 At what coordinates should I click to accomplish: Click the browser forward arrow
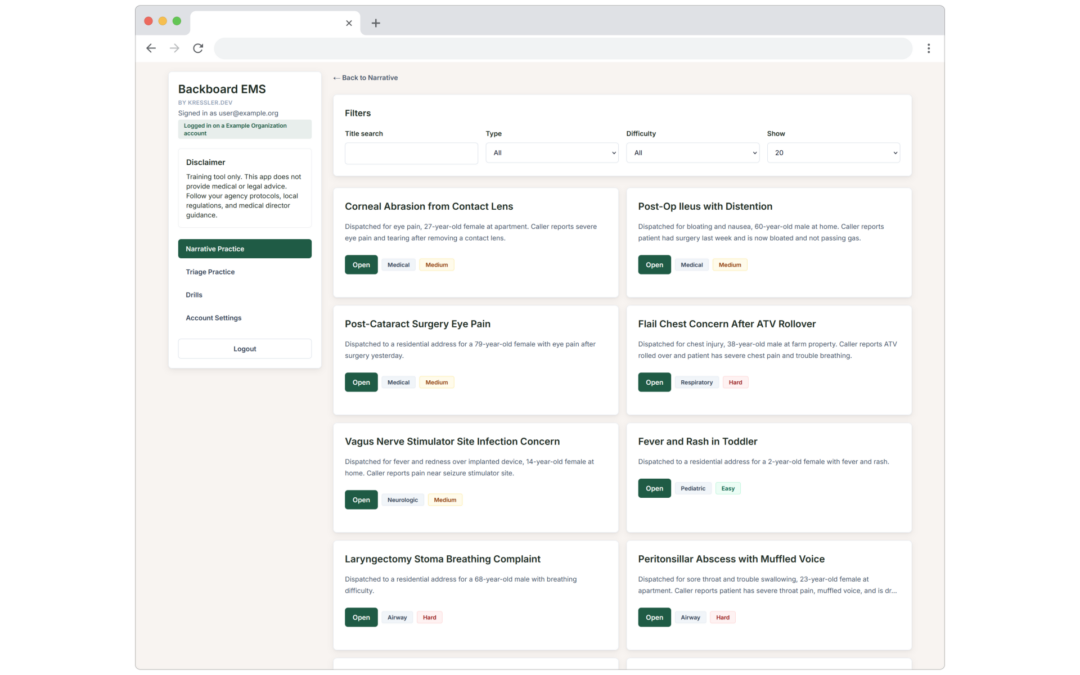pos(174,48)
